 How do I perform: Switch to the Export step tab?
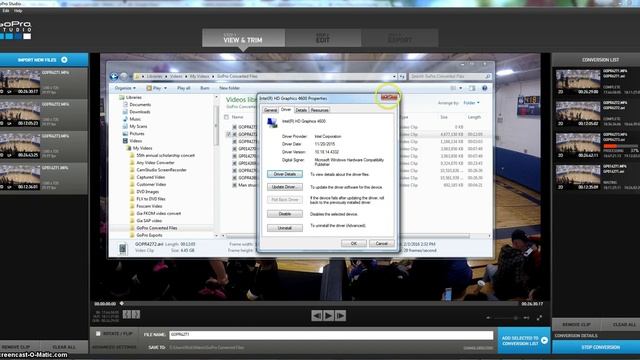pos(400,38)
